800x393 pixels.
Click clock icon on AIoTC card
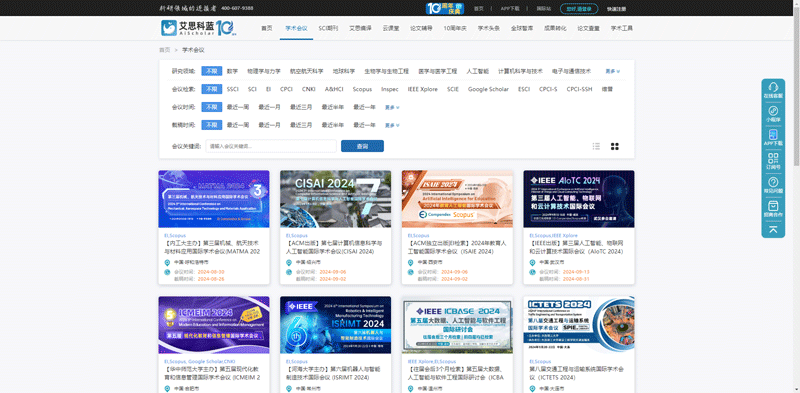pyautogui.click(x=532, y=272)
